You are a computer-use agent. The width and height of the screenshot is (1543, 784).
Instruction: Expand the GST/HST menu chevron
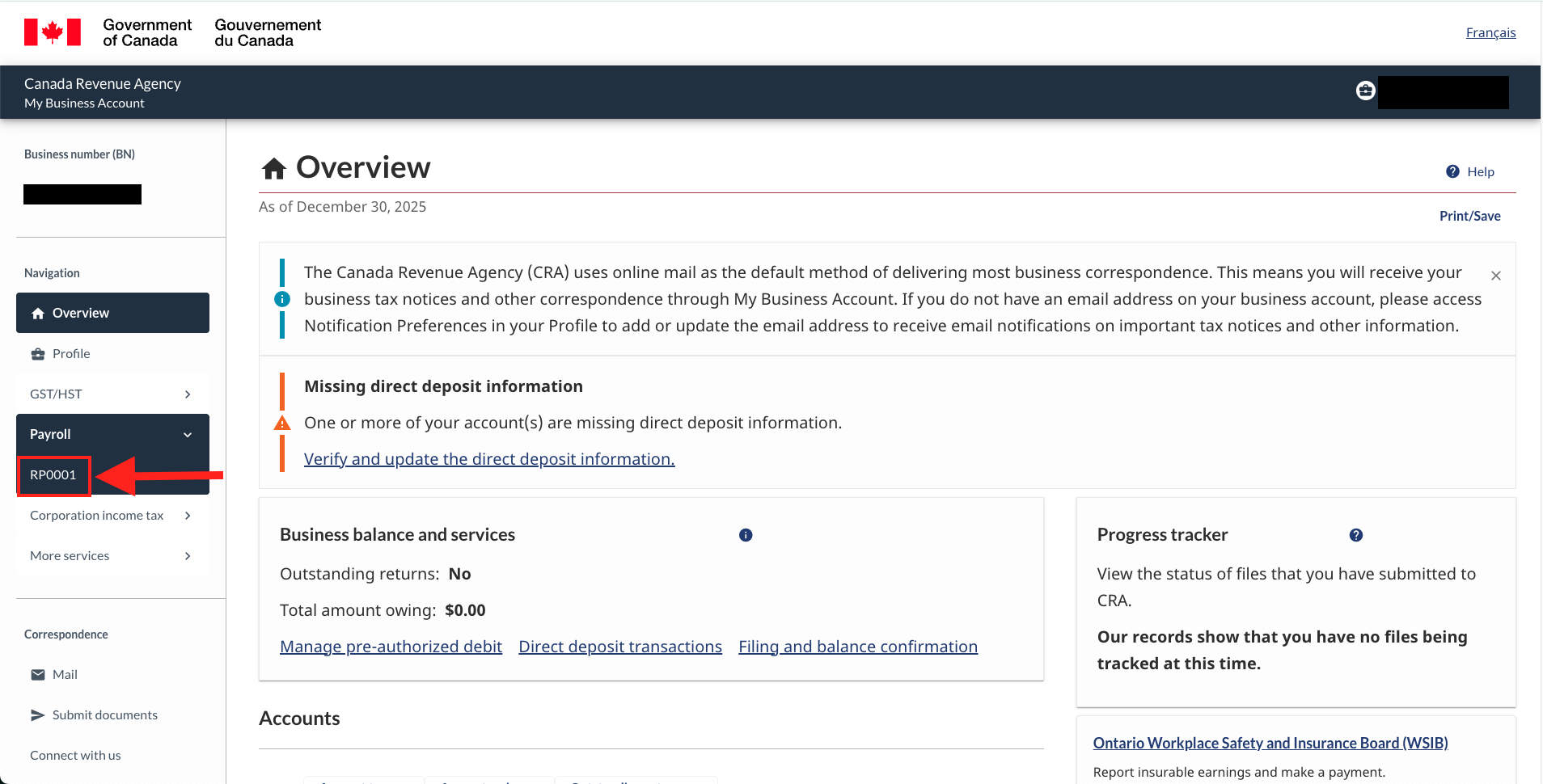click(188, 394)
